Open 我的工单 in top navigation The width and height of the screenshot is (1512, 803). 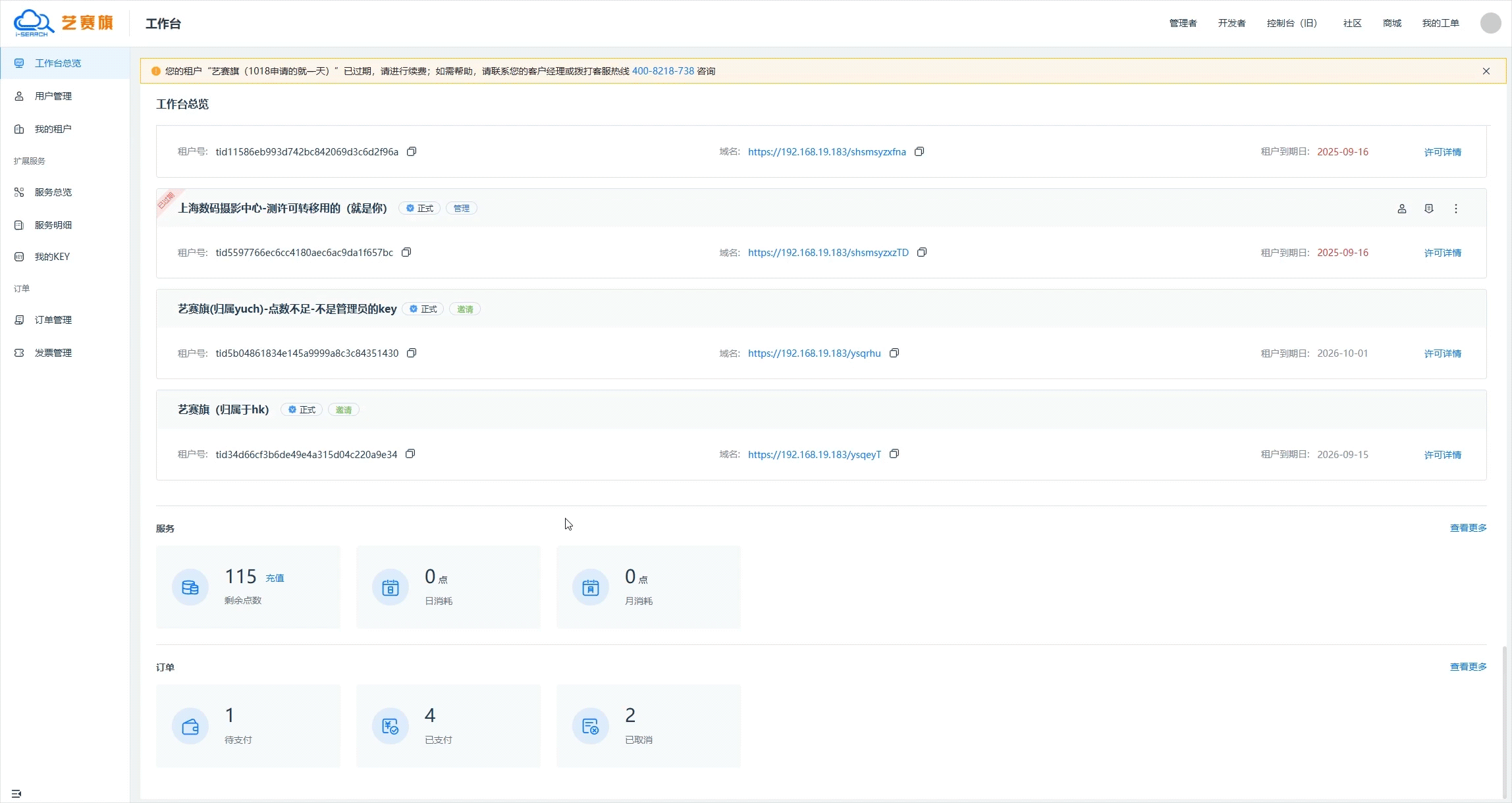(x=1440, y=23)
